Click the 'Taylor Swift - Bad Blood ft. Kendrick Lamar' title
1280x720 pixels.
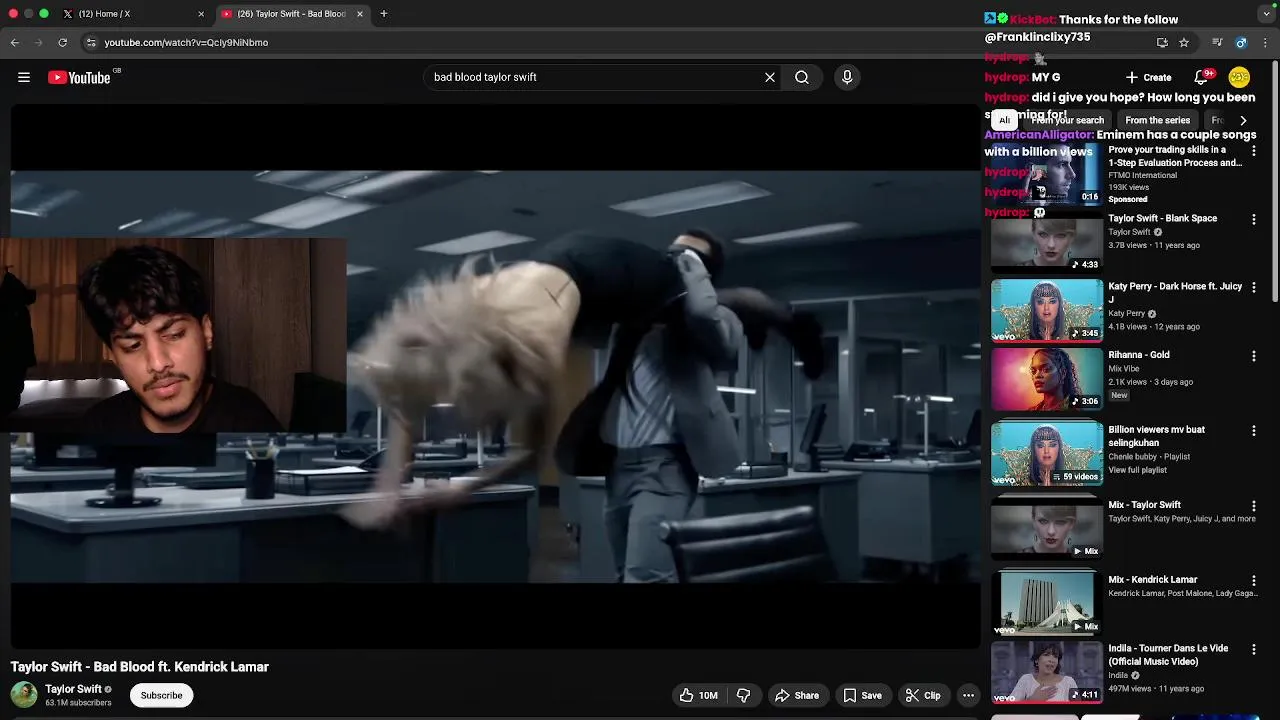[140, 667]
